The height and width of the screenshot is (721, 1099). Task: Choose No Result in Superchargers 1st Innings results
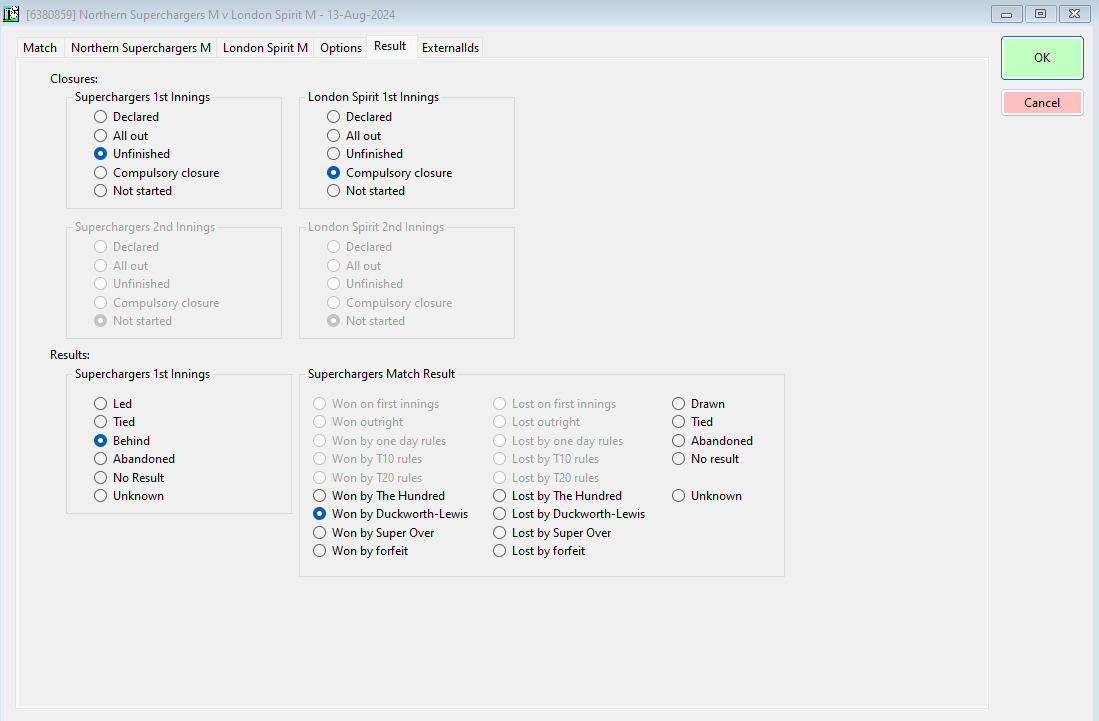[129, 478]
